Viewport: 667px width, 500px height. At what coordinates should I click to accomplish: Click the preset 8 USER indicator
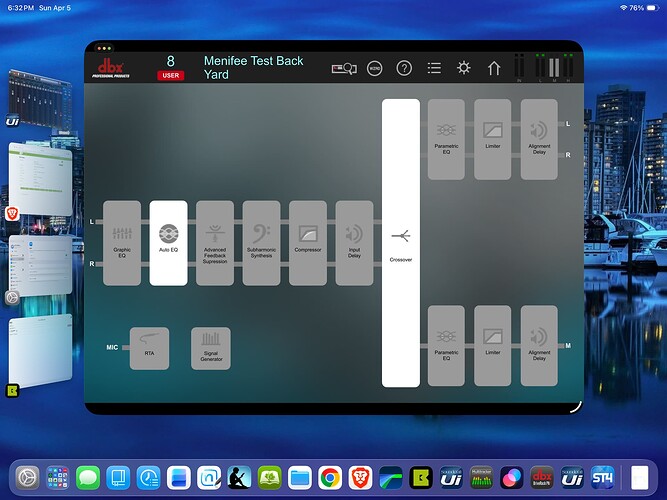click(170, 67)
